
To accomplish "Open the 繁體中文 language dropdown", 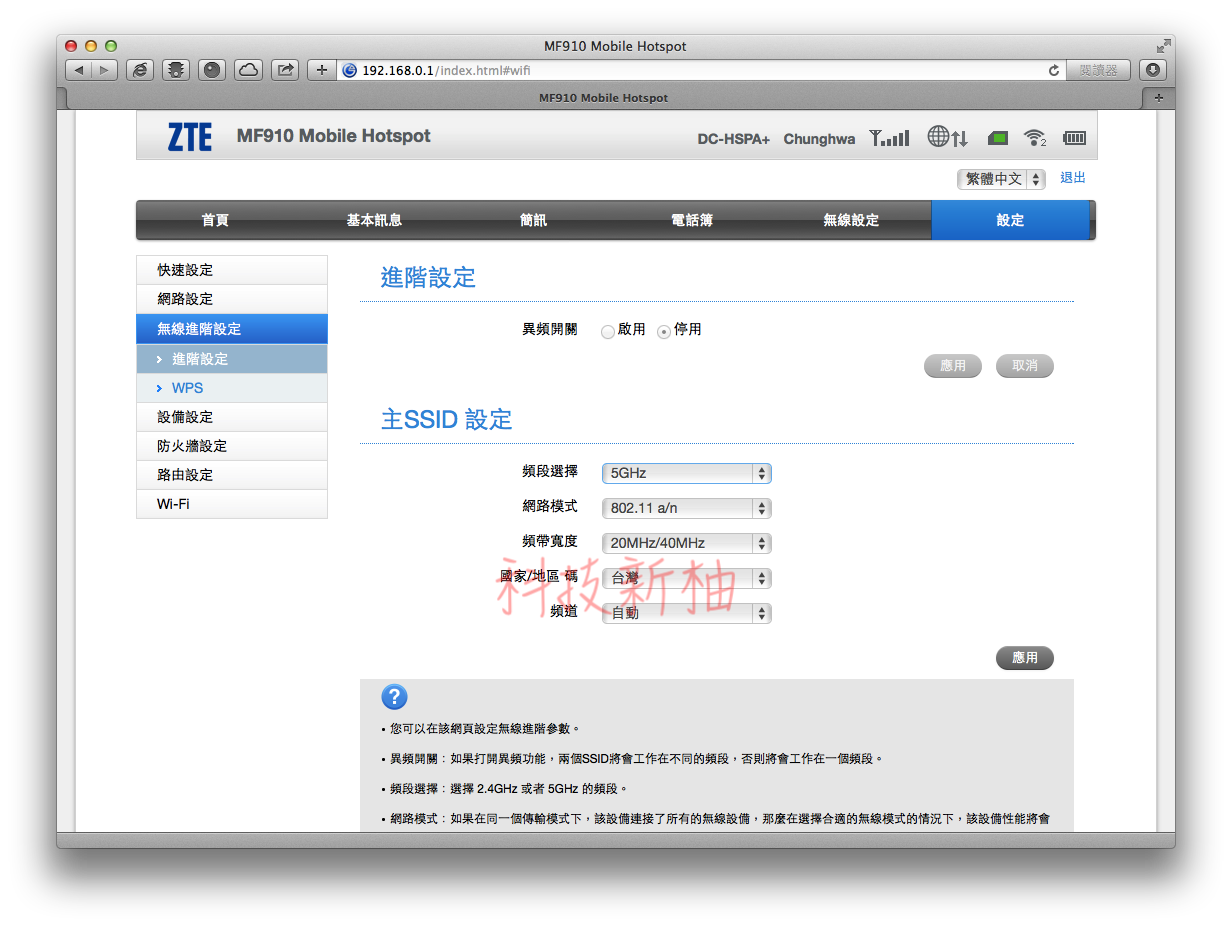I will [x=1001, y=179].
